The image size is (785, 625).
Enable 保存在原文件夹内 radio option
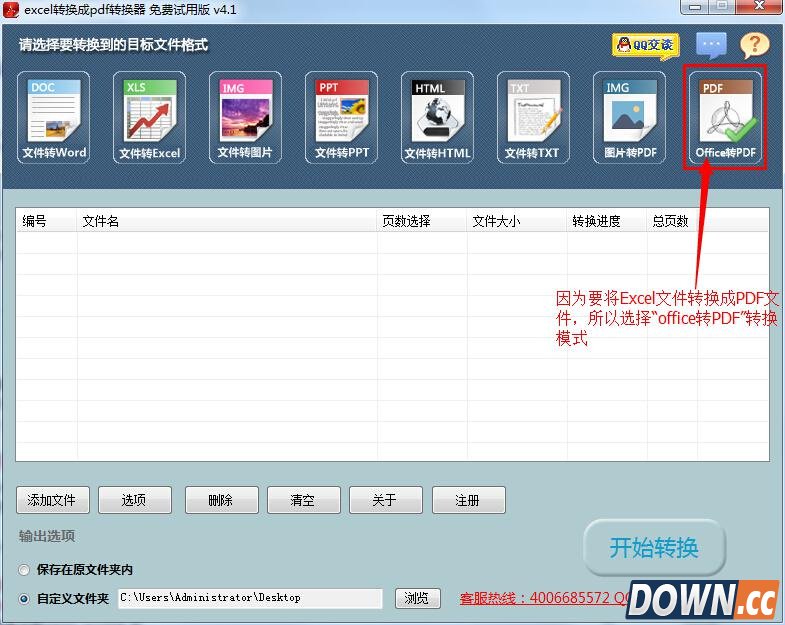24,570
